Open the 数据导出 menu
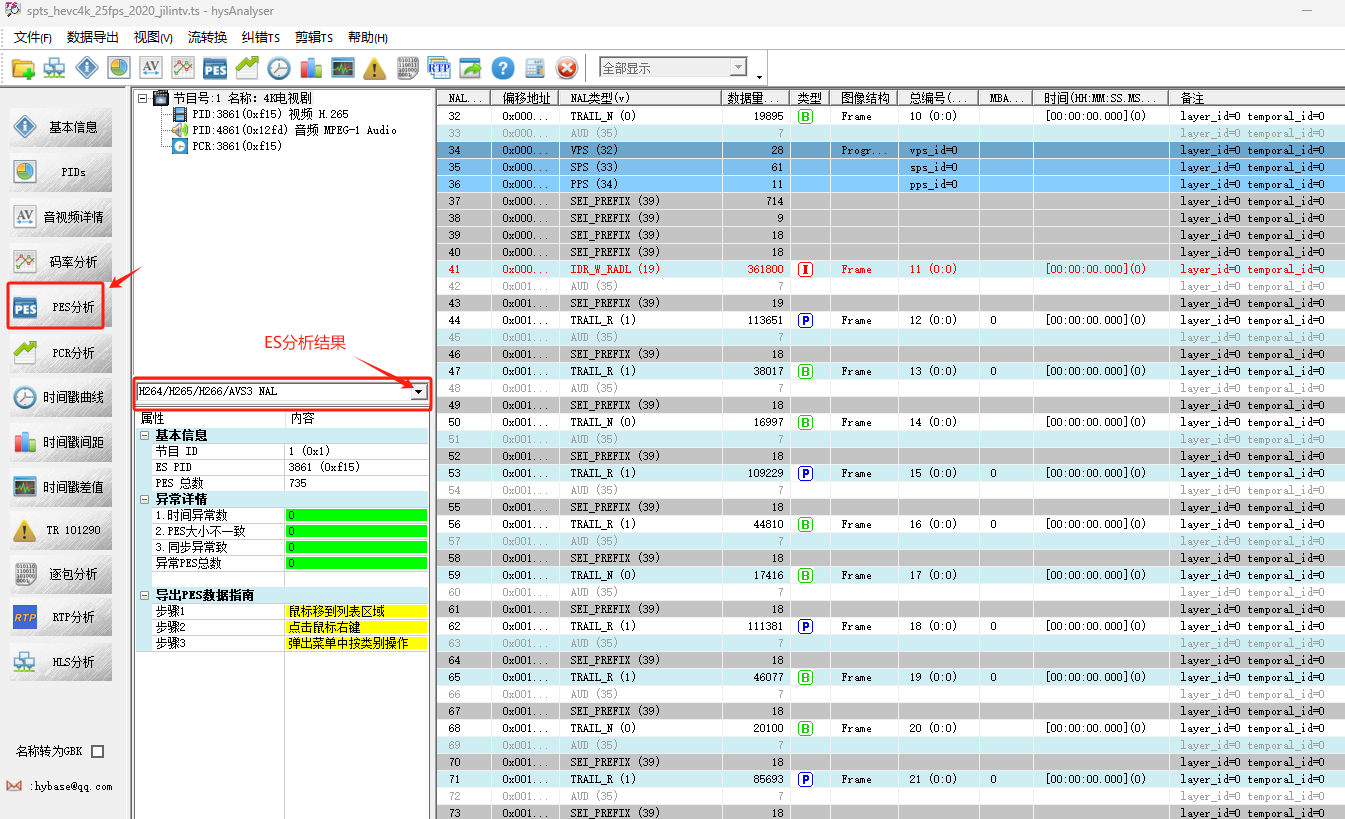This screenshot has width=1345, height=819. coord(92,37)
